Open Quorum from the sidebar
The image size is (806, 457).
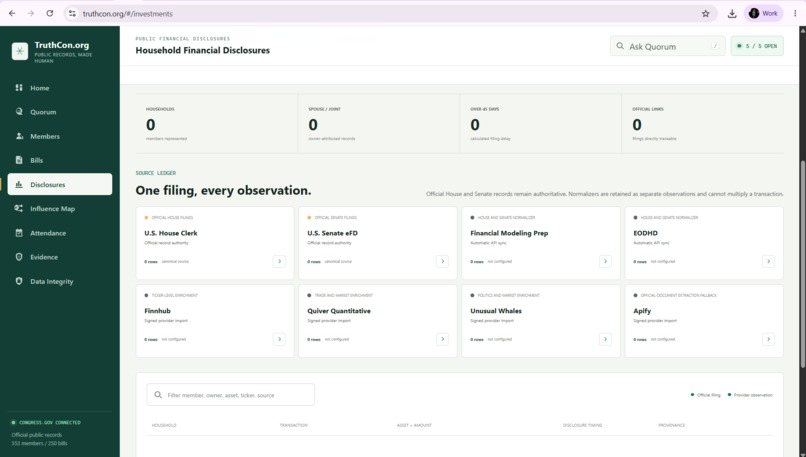coord(60,112)
